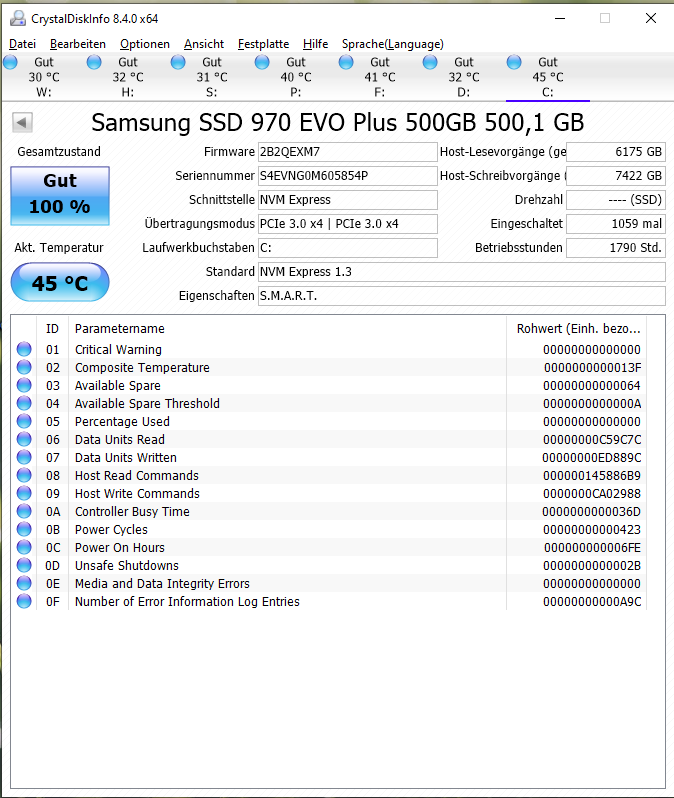Click status orb for Data Units Written
The height and width of the screenshot is (798, 674).
(x=24, y=457)
